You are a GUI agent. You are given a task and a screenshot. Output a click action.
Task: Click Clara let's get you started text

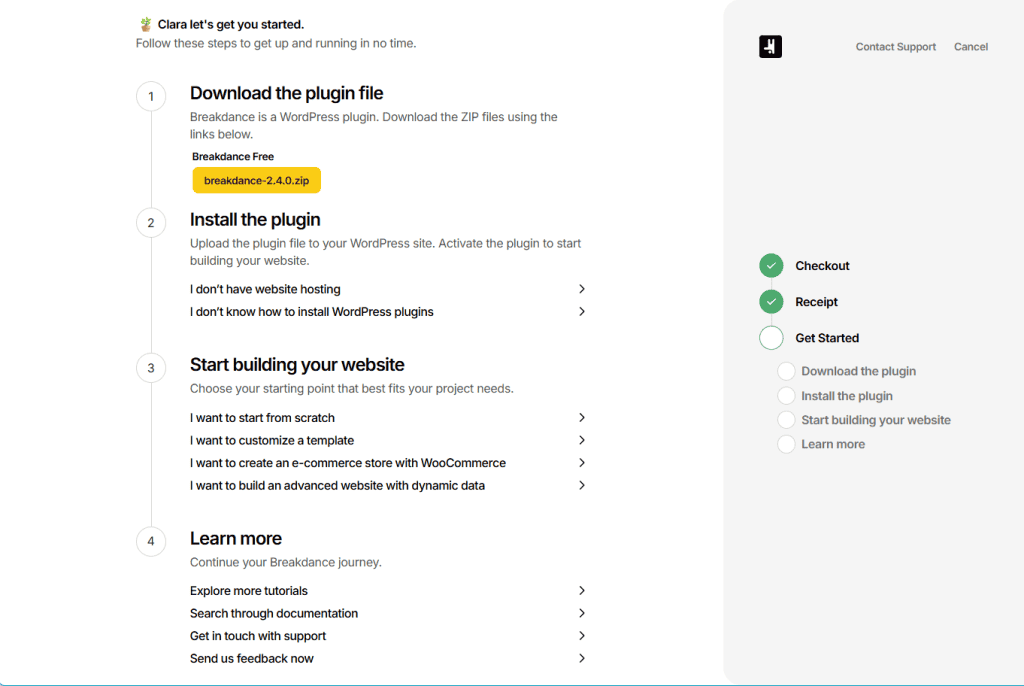tap(231, 24)
